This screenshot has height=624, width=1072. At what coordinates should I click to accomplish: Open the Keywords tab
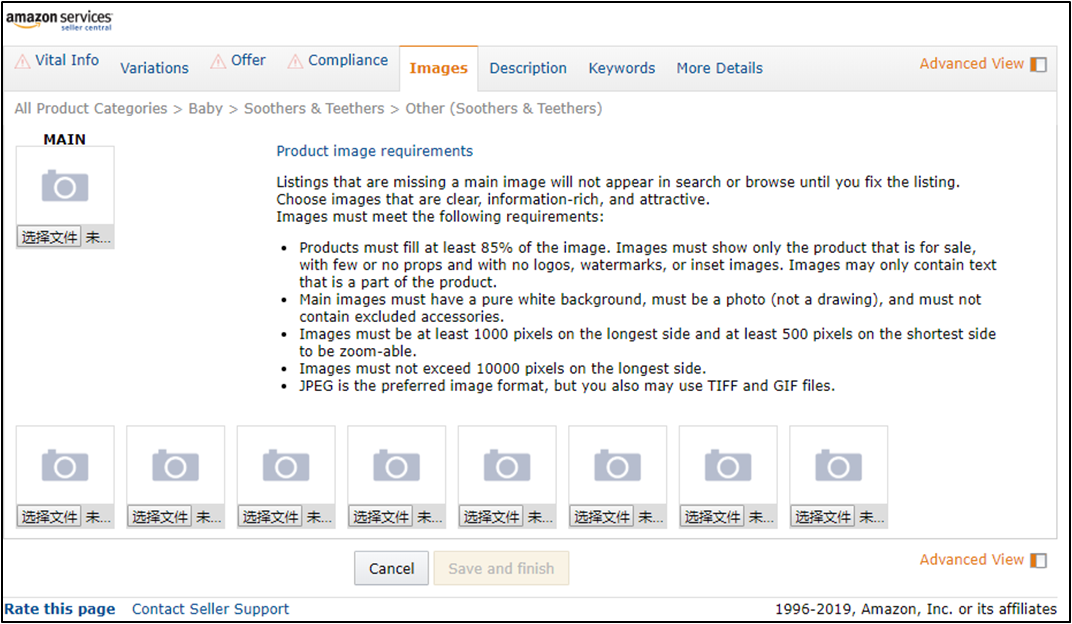622,68
